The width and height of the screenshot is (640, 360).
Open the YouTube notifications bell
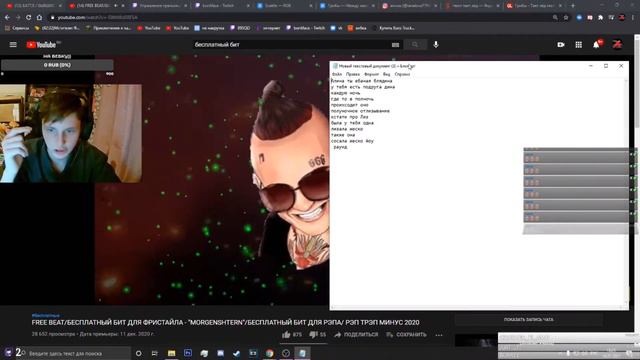click(x=597, y=44)
